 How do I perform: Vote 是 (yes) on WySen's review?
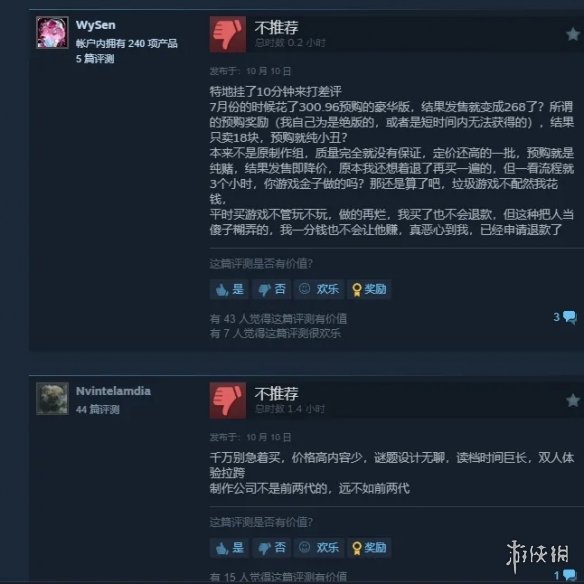tap(229, 289)
